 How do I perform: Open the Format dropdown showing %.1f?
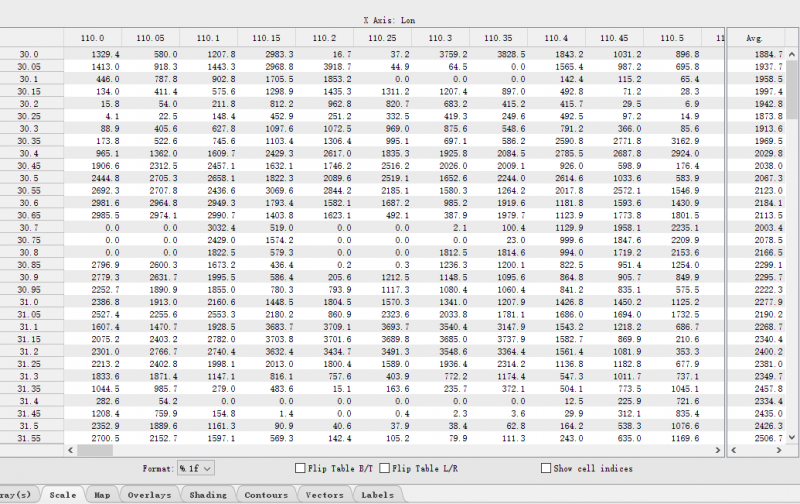click(x=195, y=467)
